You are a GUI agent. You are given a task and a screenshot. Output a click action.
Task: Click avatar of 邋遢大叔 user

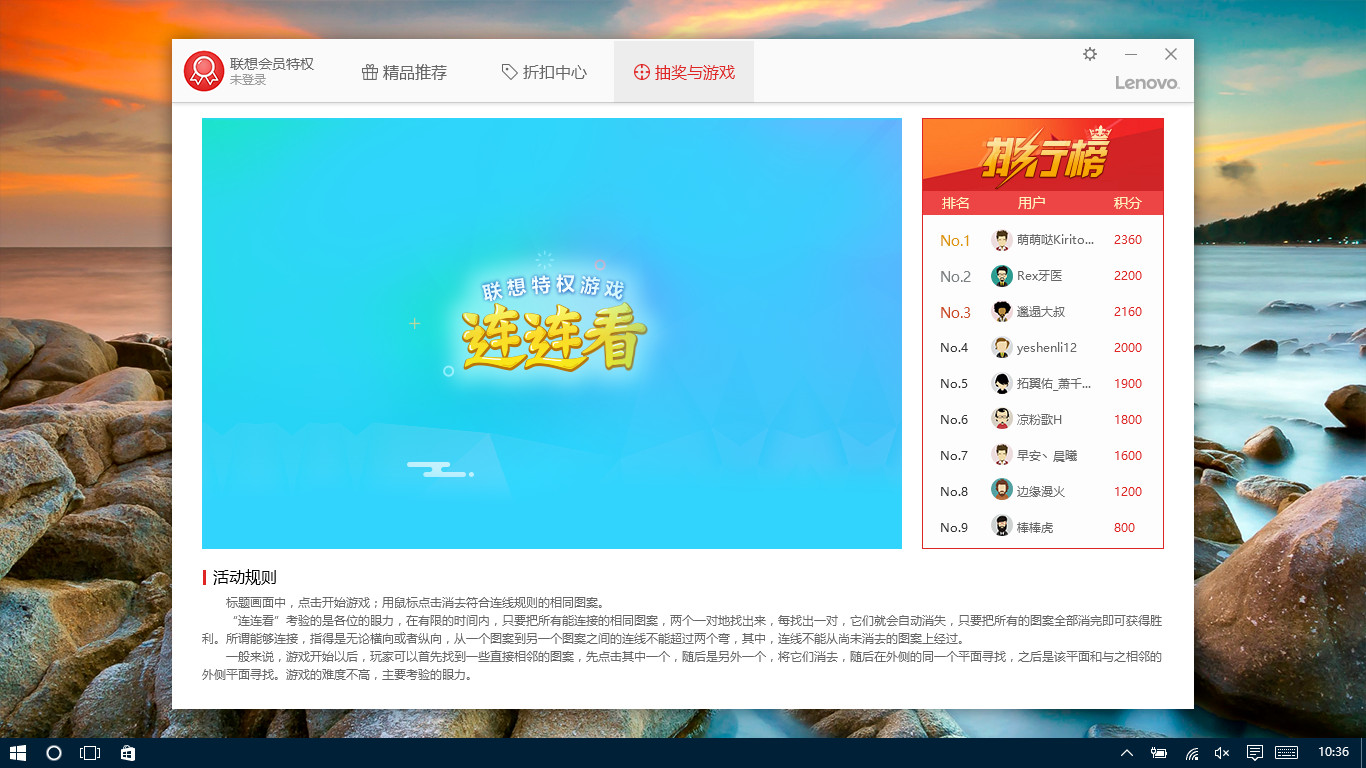point(1002,312)
